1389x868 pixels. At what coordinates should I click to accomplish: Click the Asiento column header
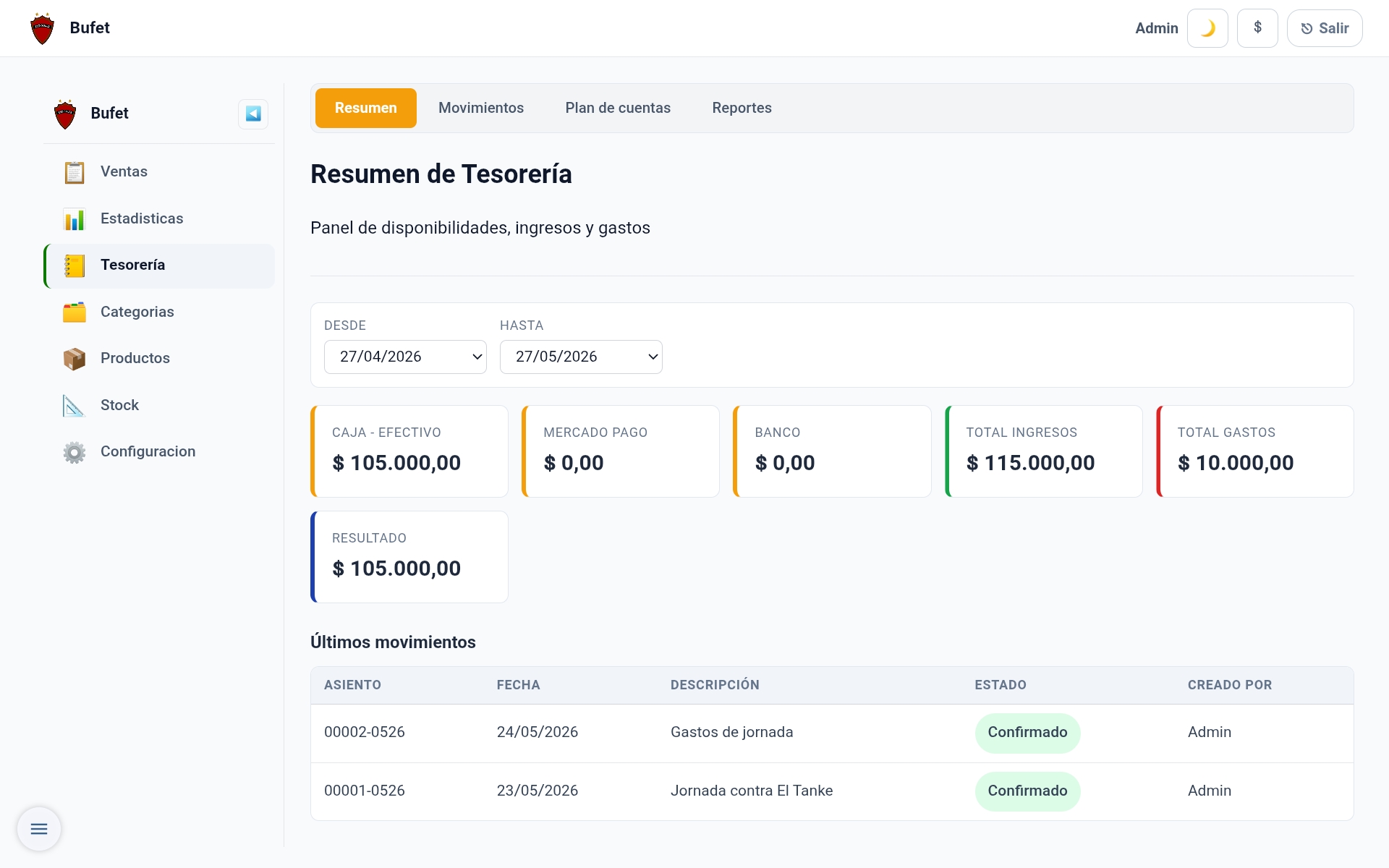pyautogui.click(x=352, y=685)
